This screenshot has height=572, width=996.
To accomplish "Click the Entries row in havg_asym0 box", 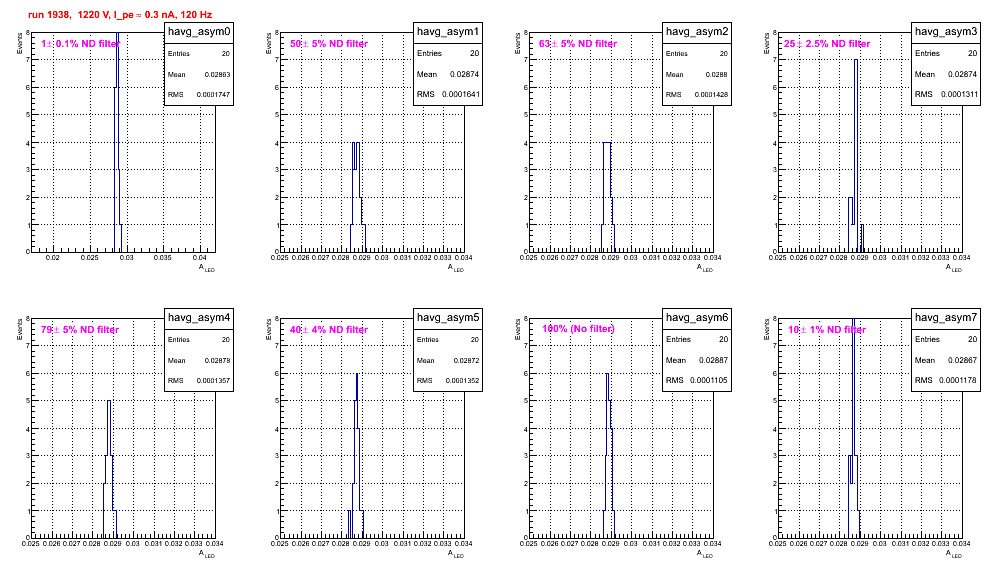I will point(199,54).
